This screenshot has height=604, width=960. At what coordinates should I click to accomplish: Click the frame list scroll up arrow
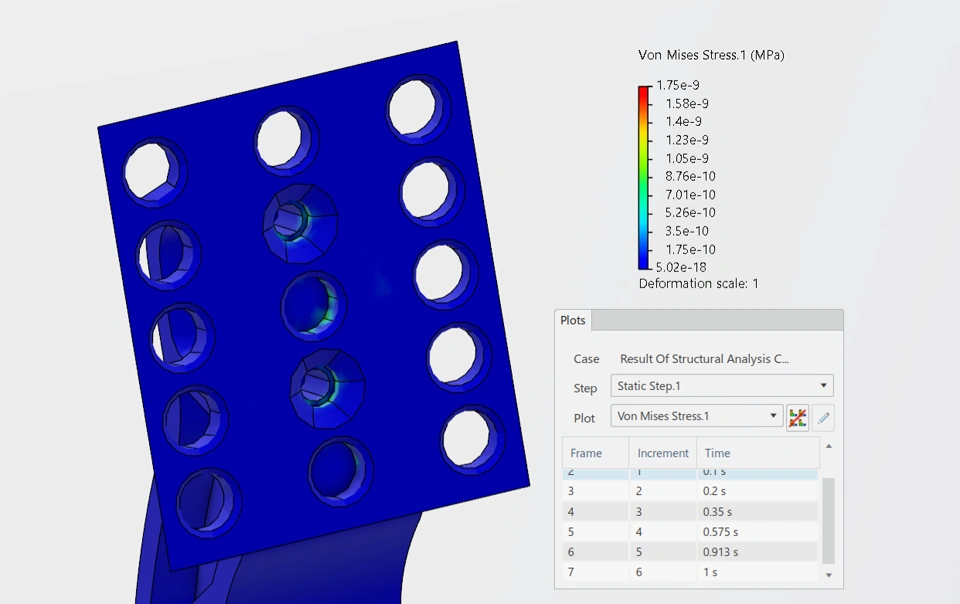coord(828,446)
